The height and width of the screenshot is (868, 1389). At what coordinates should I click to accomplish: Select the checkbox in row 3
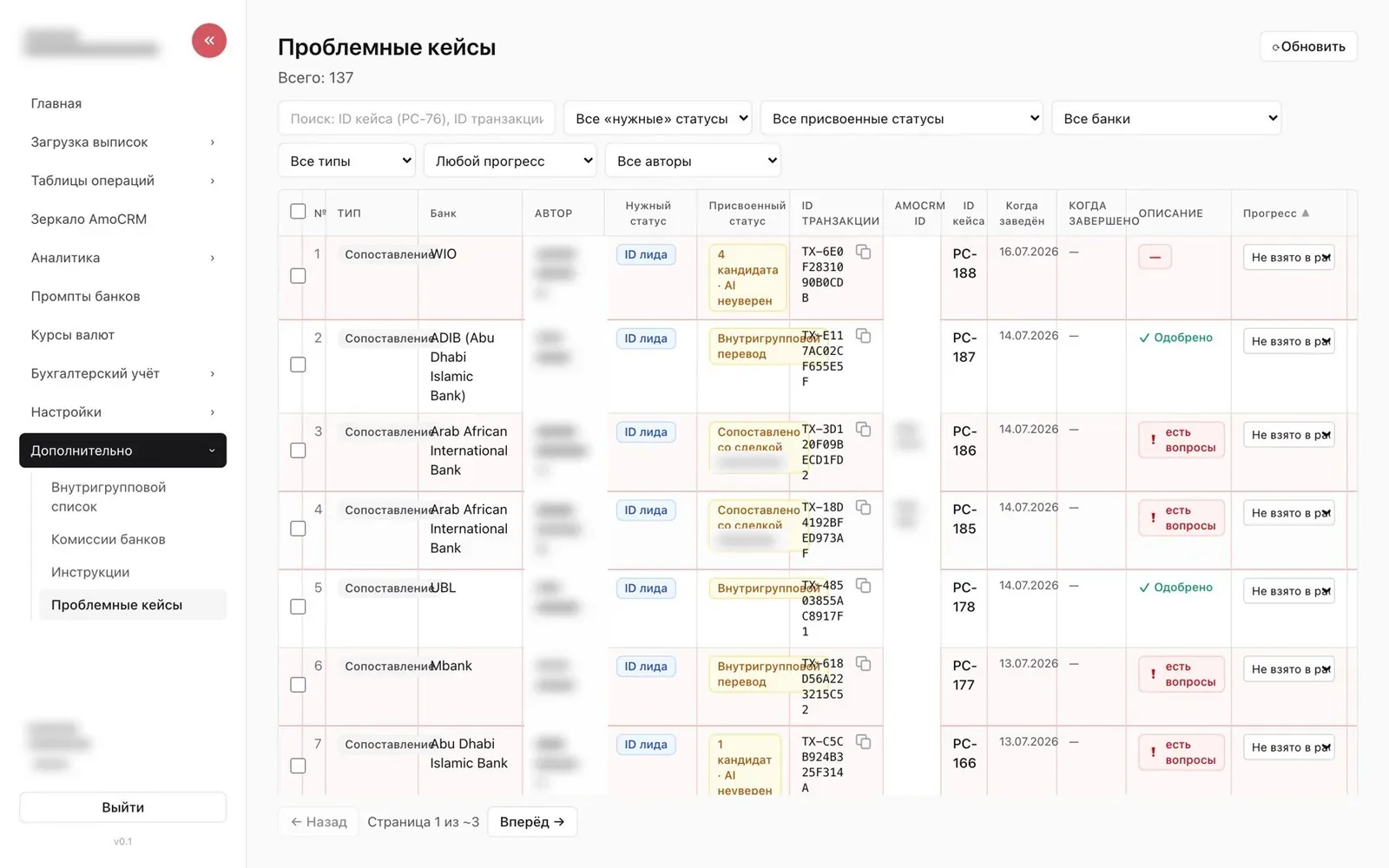point(298,450)
